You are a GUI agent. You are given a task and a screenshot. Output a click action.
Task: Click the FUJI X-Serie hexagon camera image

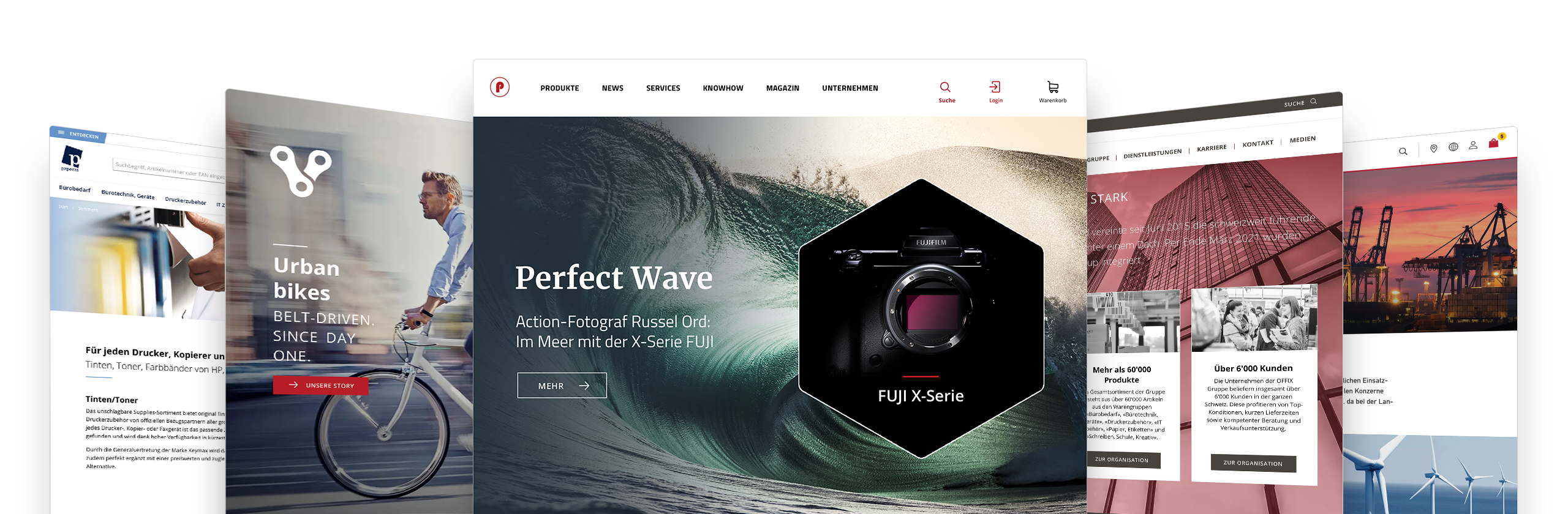point(921,318)
